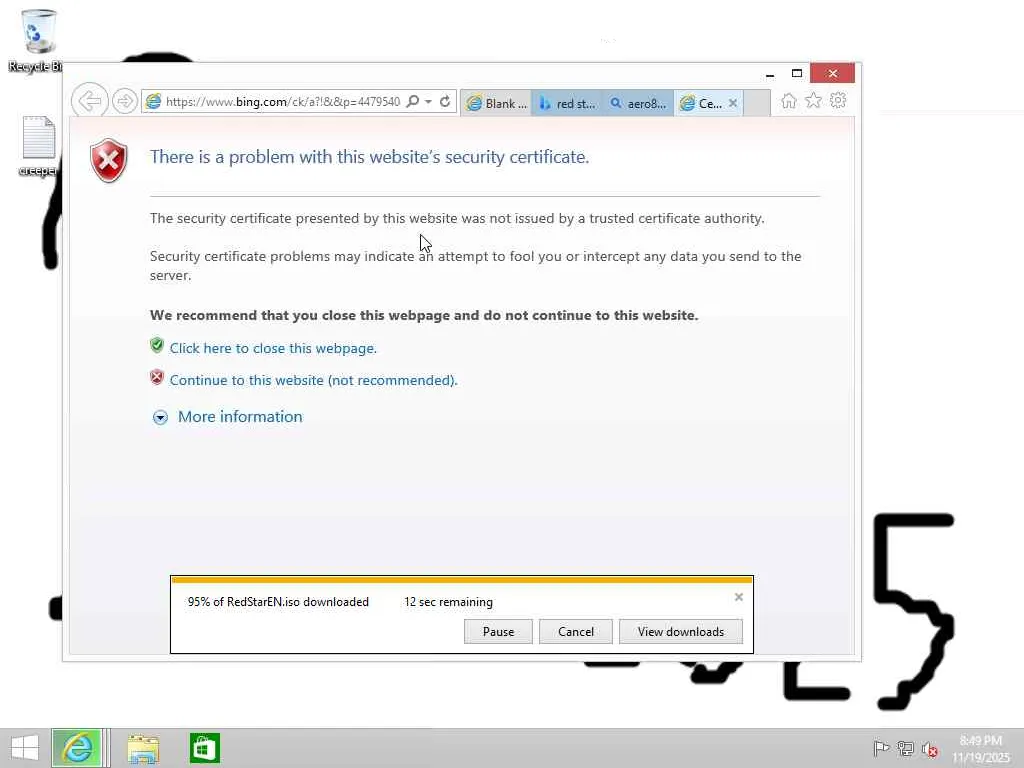Click the network tray icon

coord(905,748)
